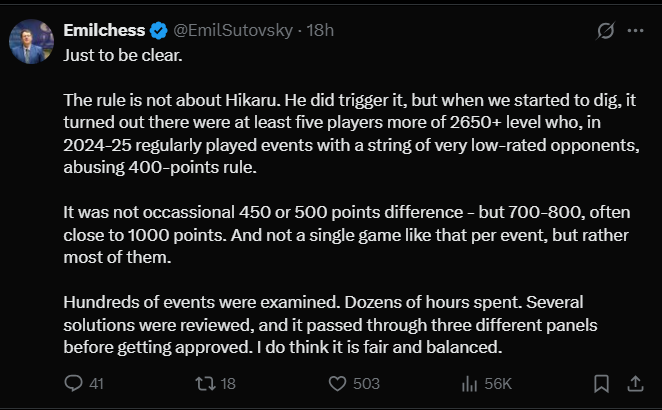Click the 56K views count
The height and width of the screenshot is (410, 662).
tap(498, 383)
